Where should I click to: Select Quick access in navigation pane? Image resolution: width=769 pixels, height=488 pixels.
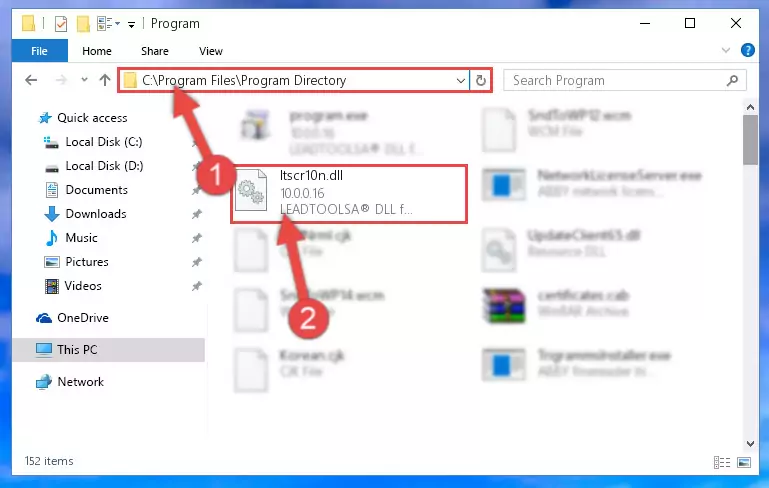92,118
